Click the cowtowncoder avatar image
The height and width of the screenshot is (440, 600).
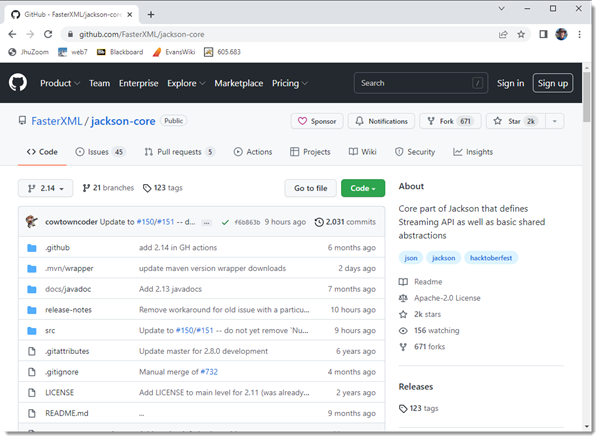tap(32, 222)
